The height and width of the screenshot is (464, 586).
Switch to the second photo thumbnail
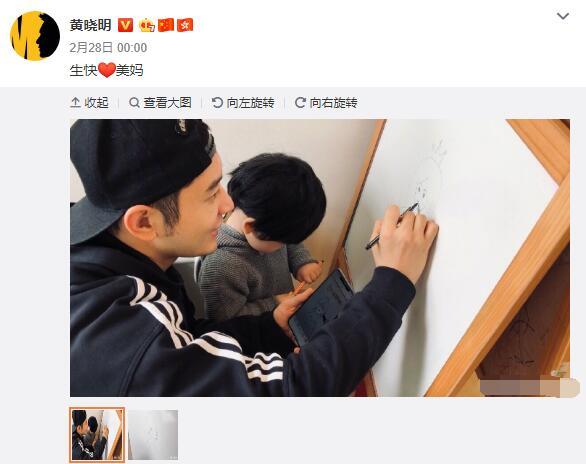[153, 435]
